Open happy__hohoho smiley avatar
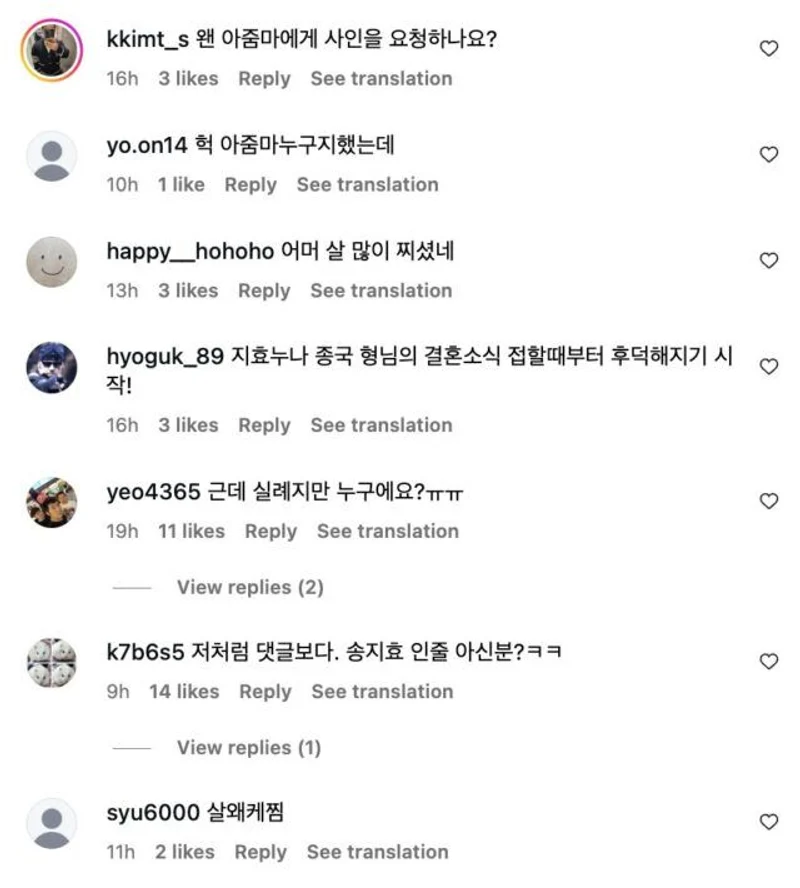The image size is (800, 888). pyautogui.click(x=50, y=263)
